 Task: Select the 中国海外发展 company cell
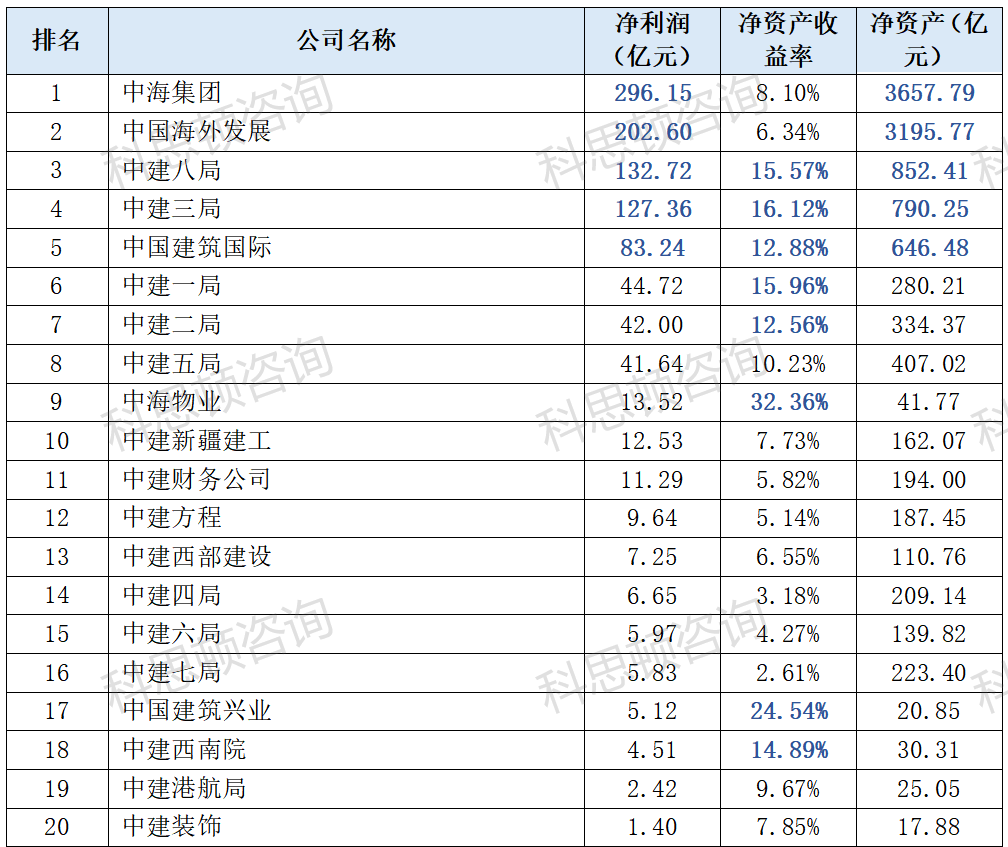[x=346, y=132]
